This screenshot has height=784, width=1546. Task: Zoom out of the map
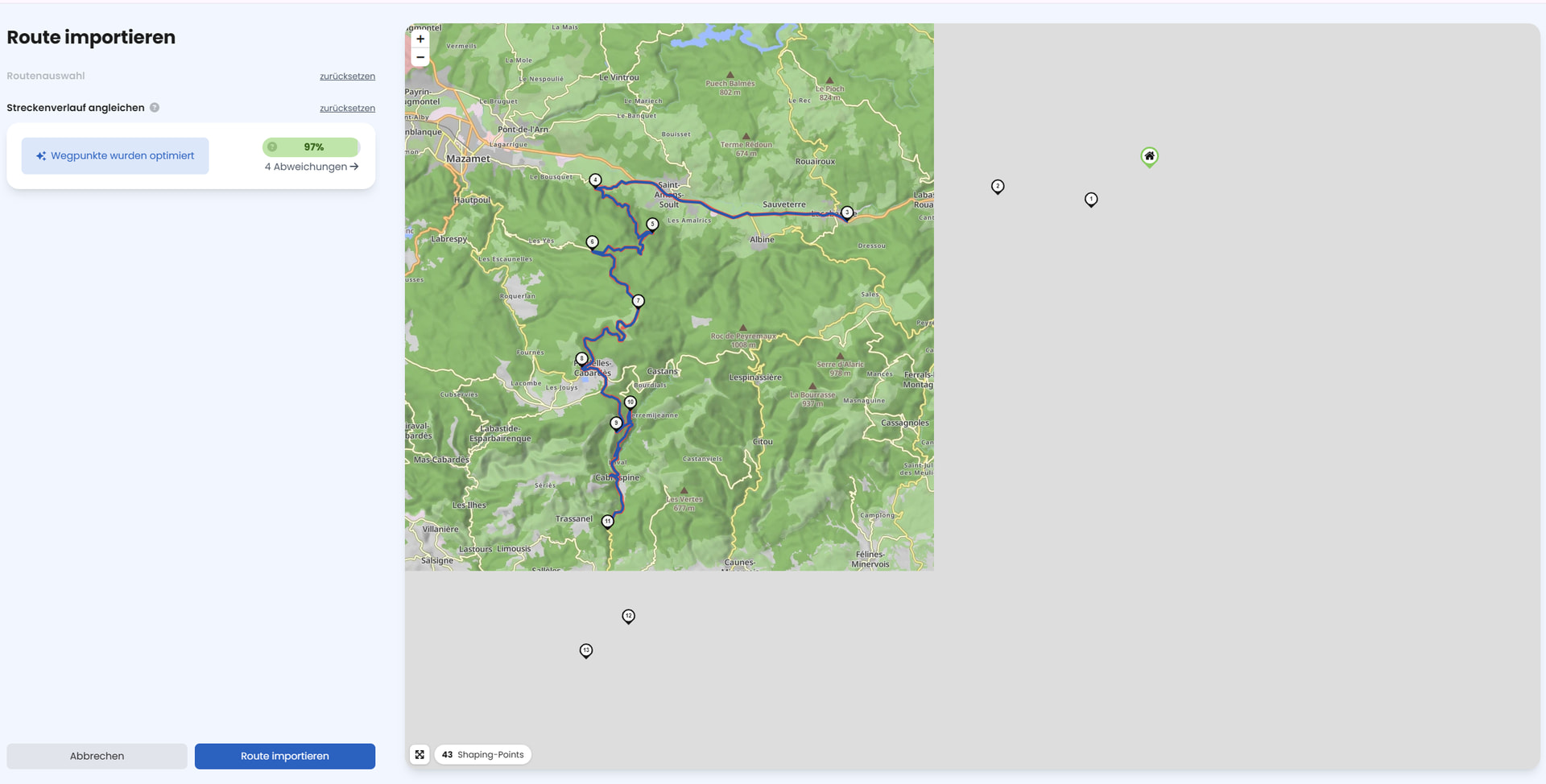point(420,58)
